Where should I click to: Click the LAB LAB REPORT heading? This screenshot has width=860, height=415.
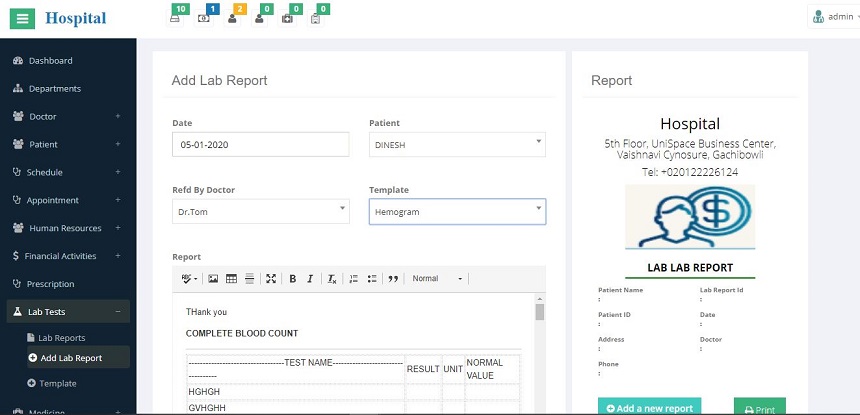[x=690, y=268]
